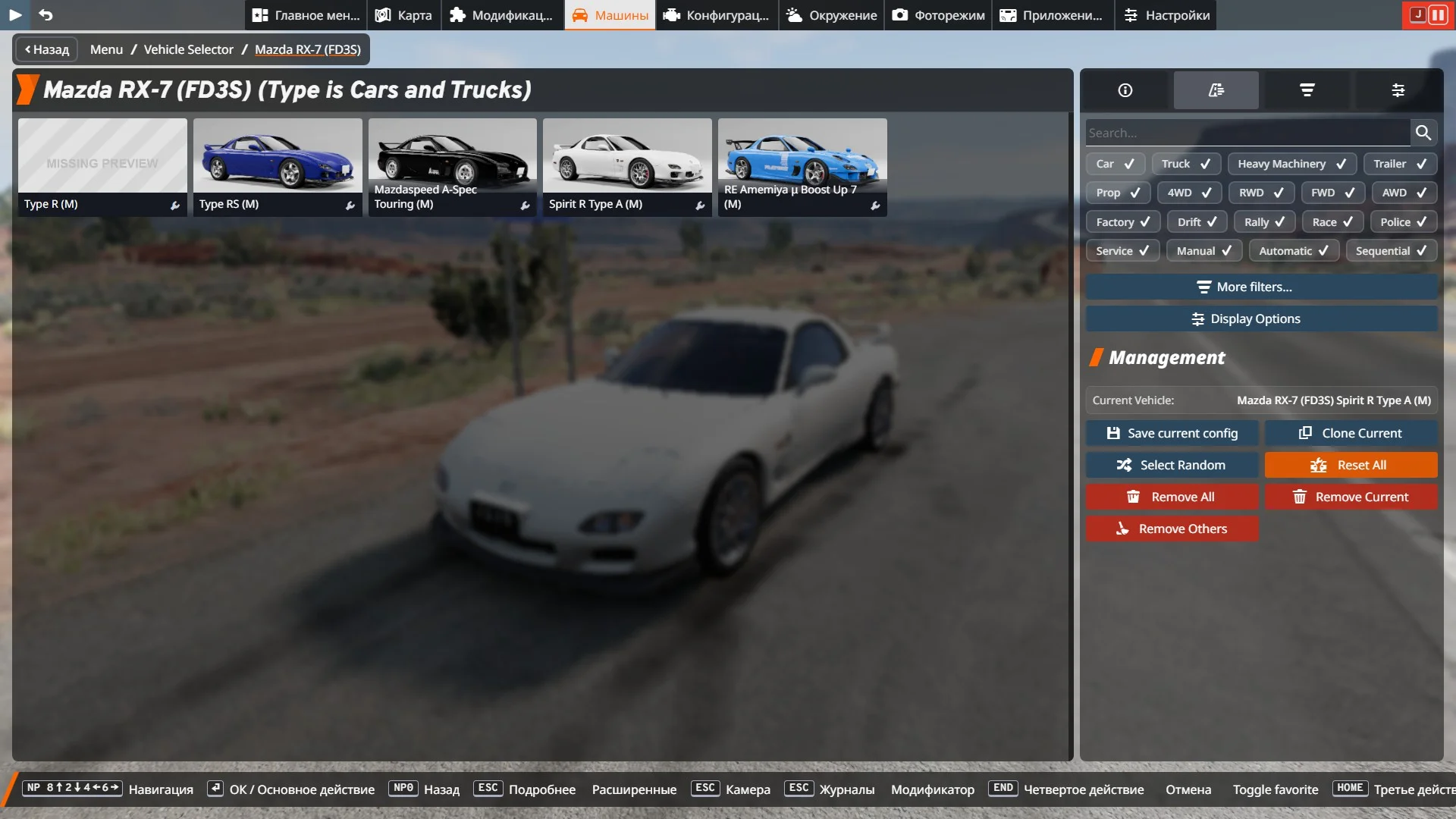Viewport: 1456px width, 819px height.
Task: Toggle the AWD filter
Action: [1404, 193]
